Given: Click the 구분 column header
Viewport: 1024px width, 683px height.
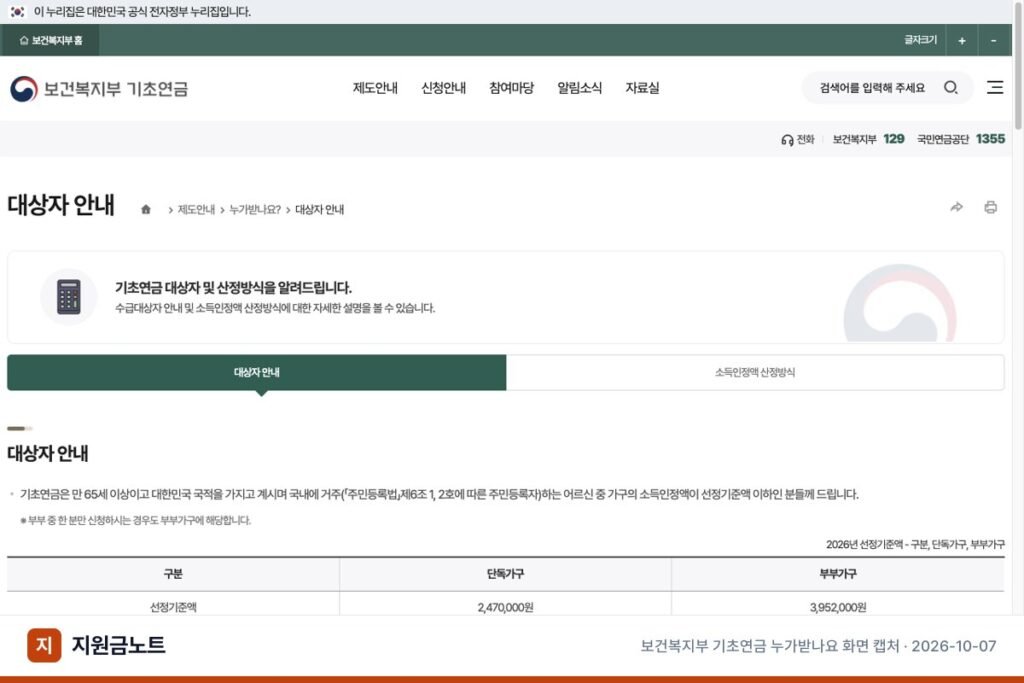Looking at the screenshot, I should pos(173,574).
